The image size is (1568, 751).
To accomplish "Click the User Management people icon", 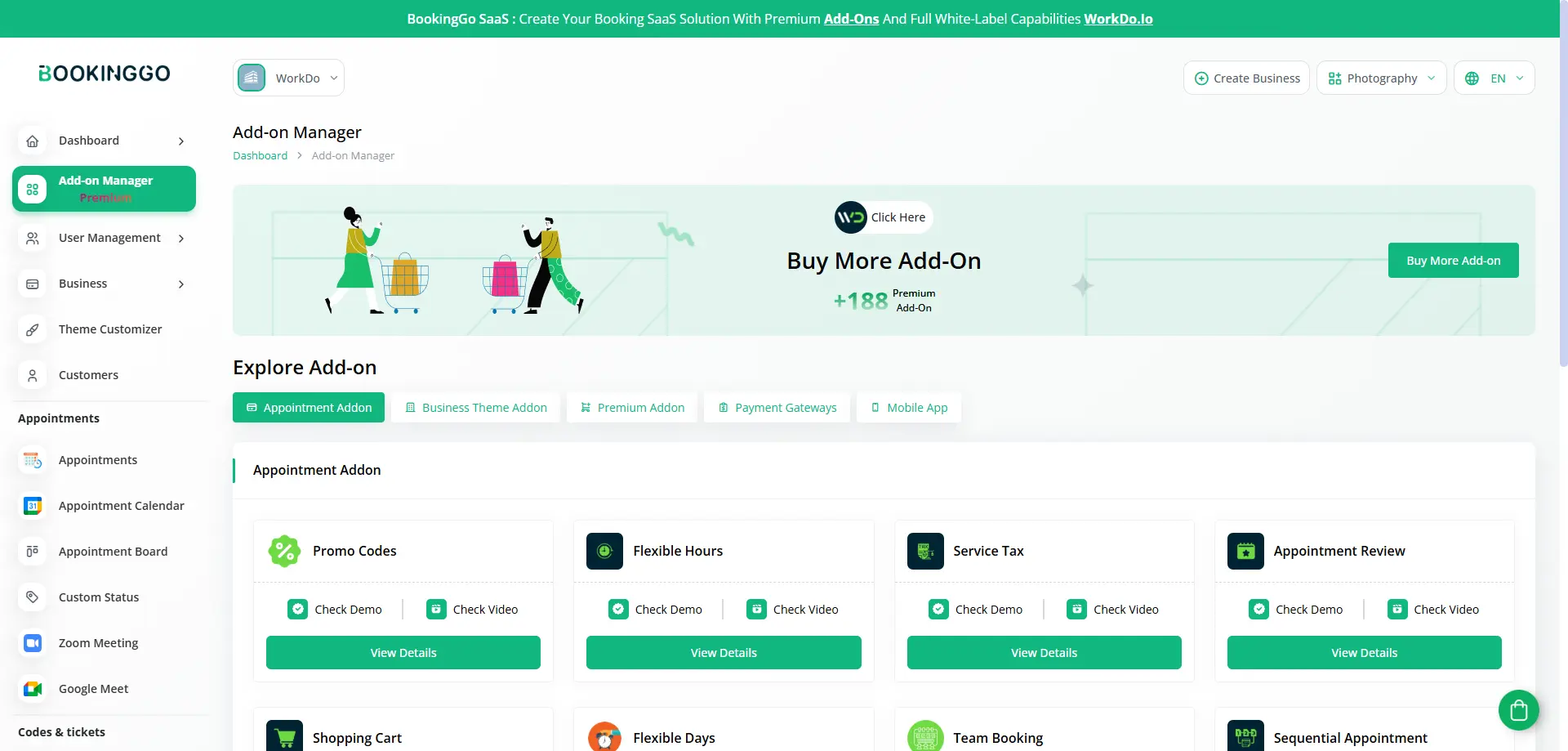I will click(x=33, y=238).
